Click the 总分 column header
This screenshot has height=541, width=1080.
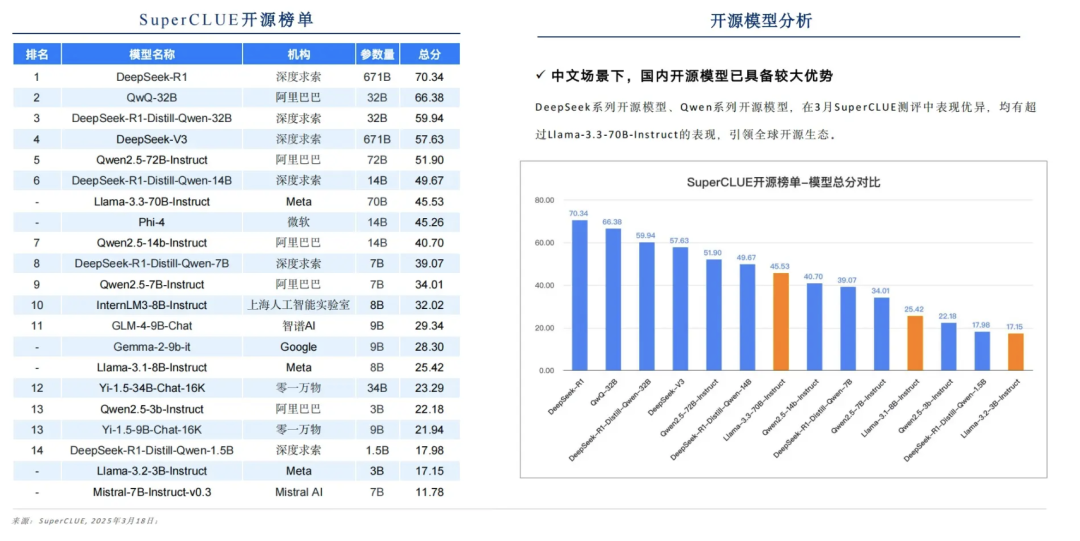click(429, 54)
